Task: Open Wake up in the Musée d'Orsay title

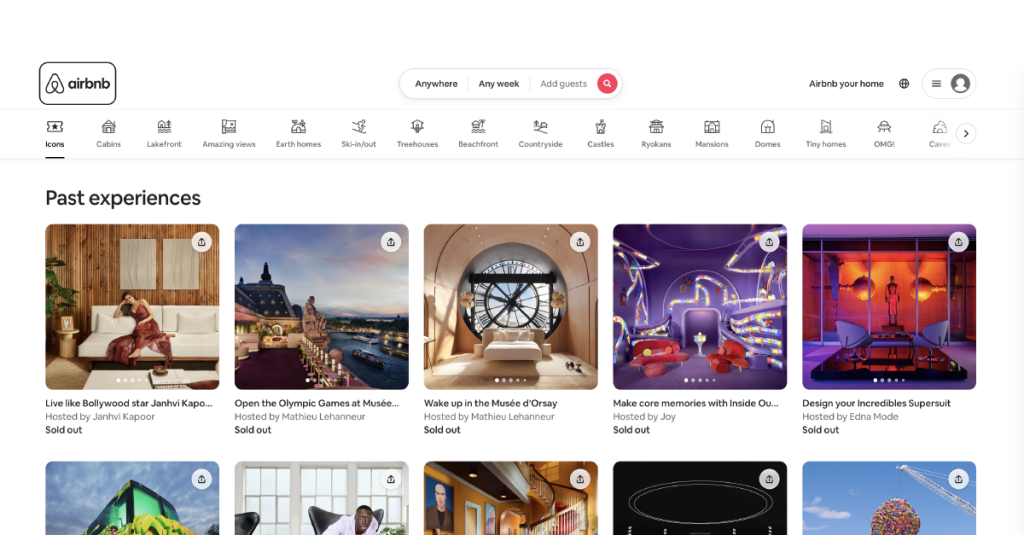Action: (x=490, y=403)
